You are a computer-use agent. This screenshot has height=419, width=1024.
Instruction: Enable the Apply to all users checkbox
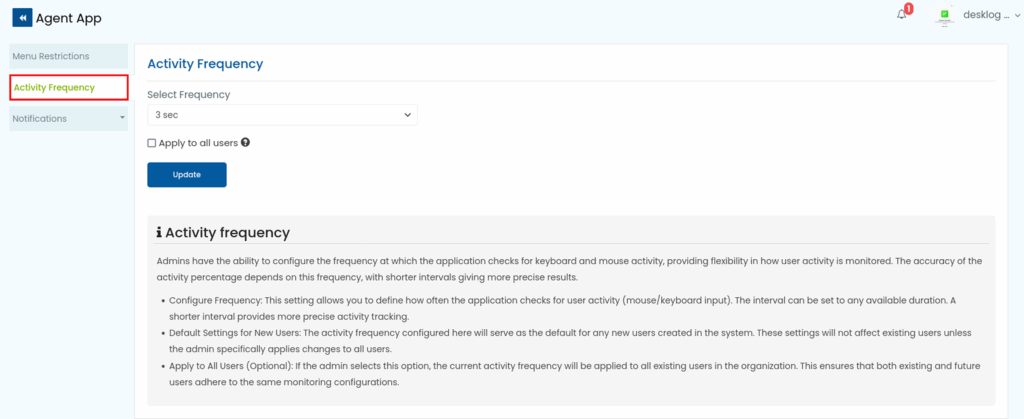(152, 143)
